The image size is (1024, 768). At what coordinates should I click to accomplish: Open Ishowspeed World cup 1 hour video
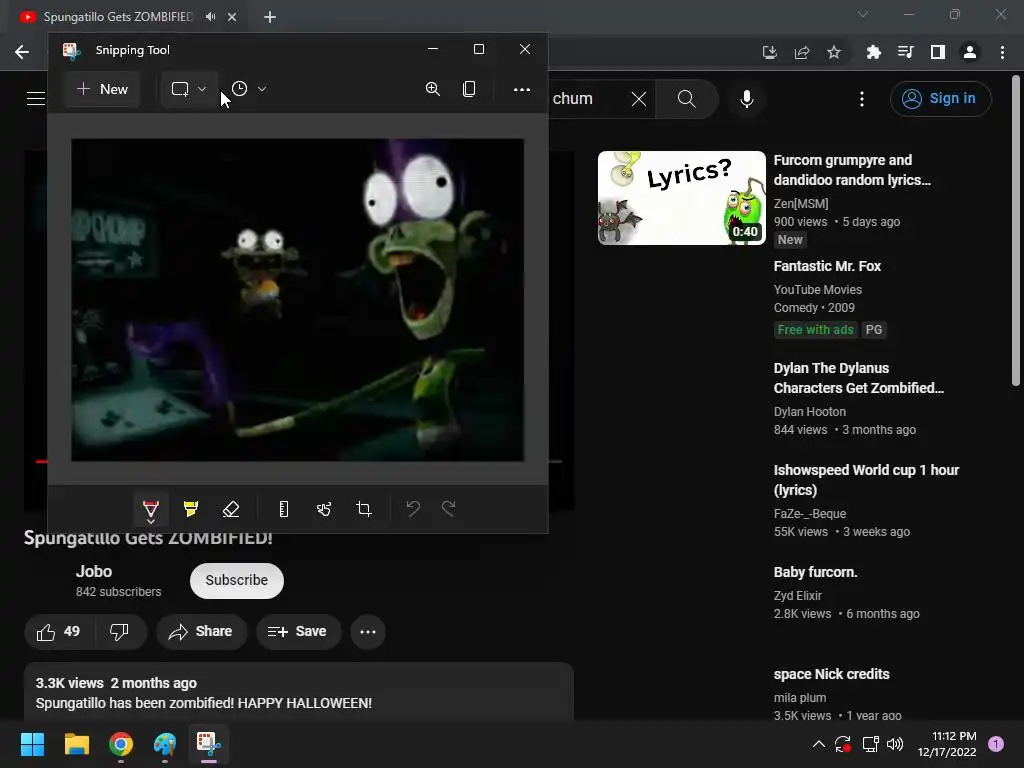pos(866,480)
